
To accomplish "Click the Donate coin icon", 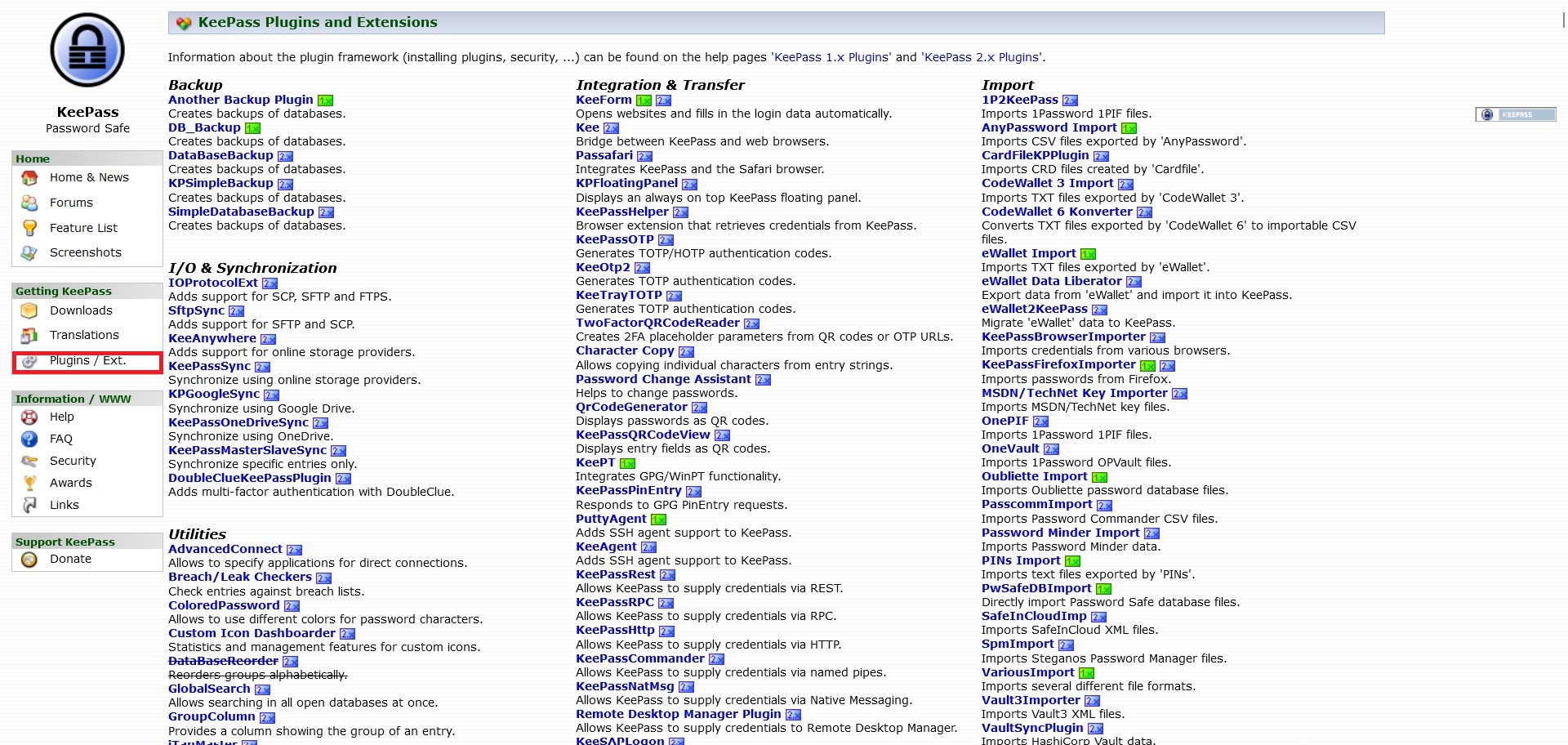I will click(x=29, y=560).
